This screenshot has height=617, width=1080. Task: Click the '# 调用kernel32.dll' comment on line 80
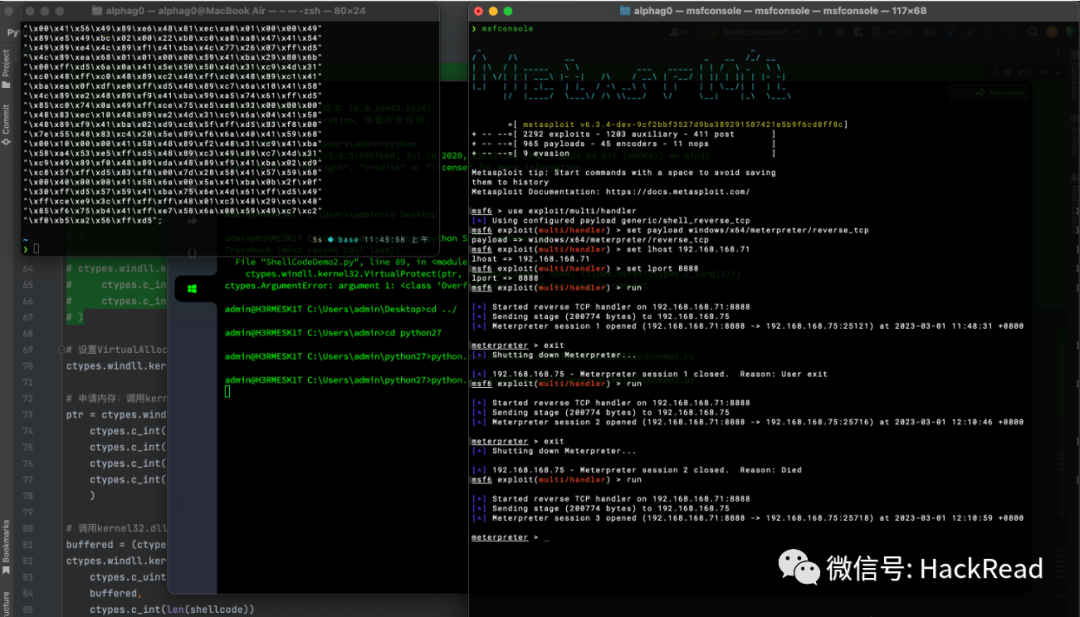pyautogui.click(x=116, y=528)
